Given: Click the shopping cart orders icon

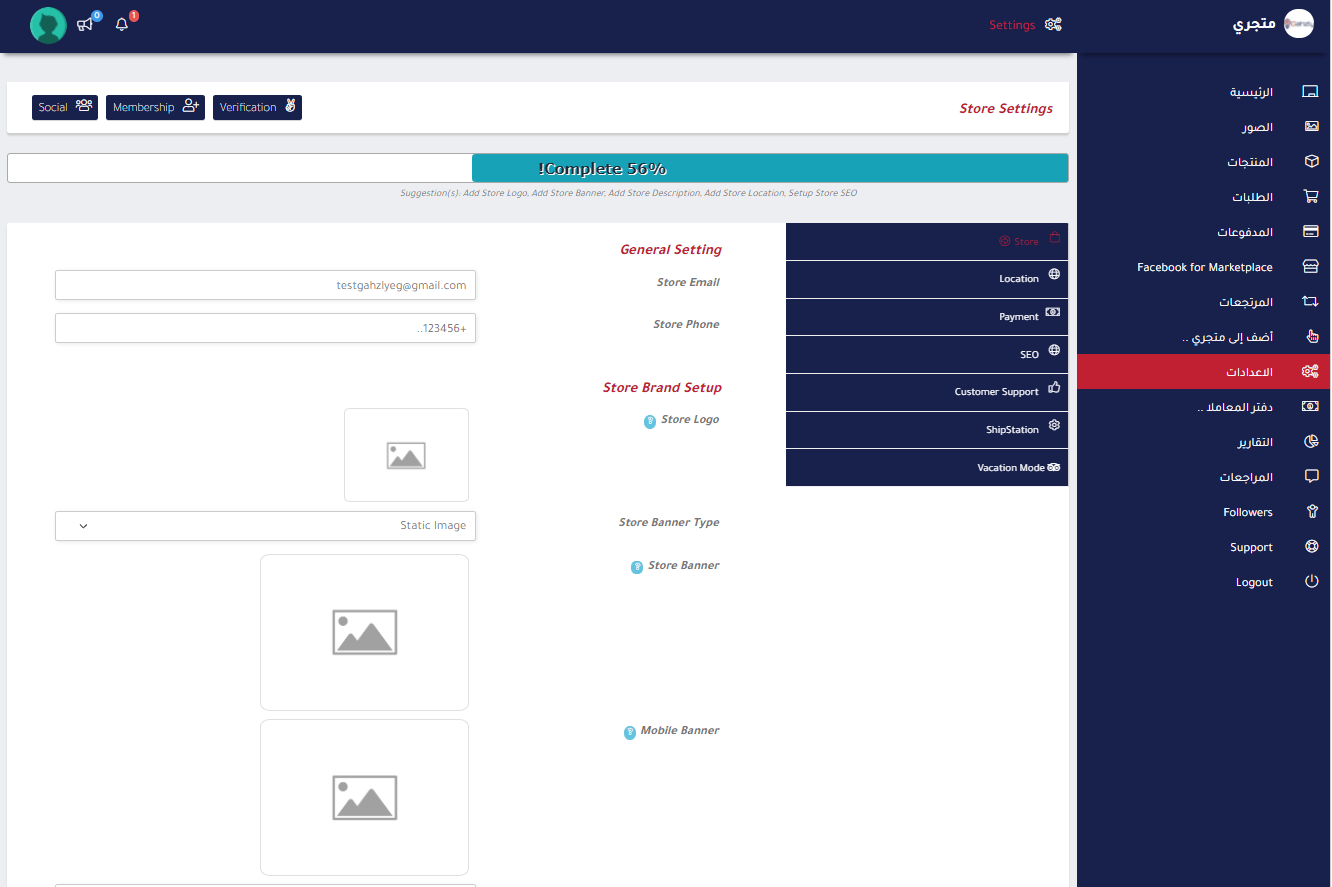Looking at the screenshot, I should coord(1310,197).
